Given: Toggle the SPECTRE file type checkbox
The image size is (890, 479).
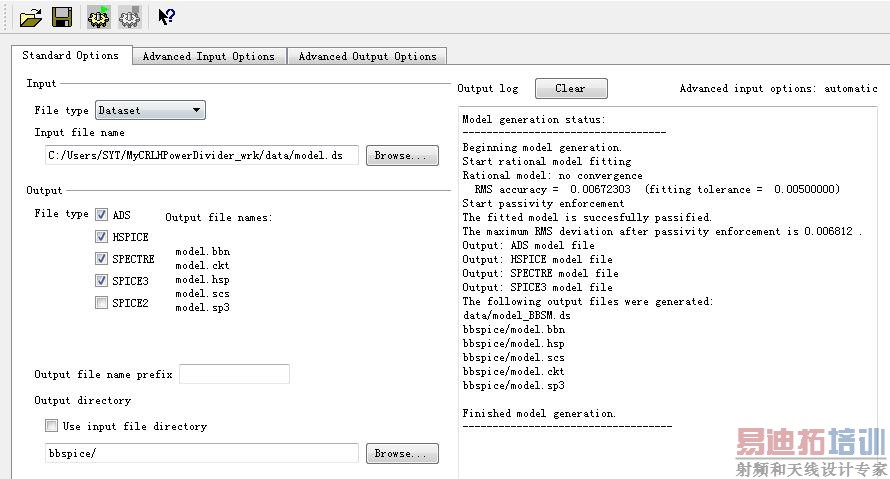Looking at the screenshot, I should pos(102,259).
